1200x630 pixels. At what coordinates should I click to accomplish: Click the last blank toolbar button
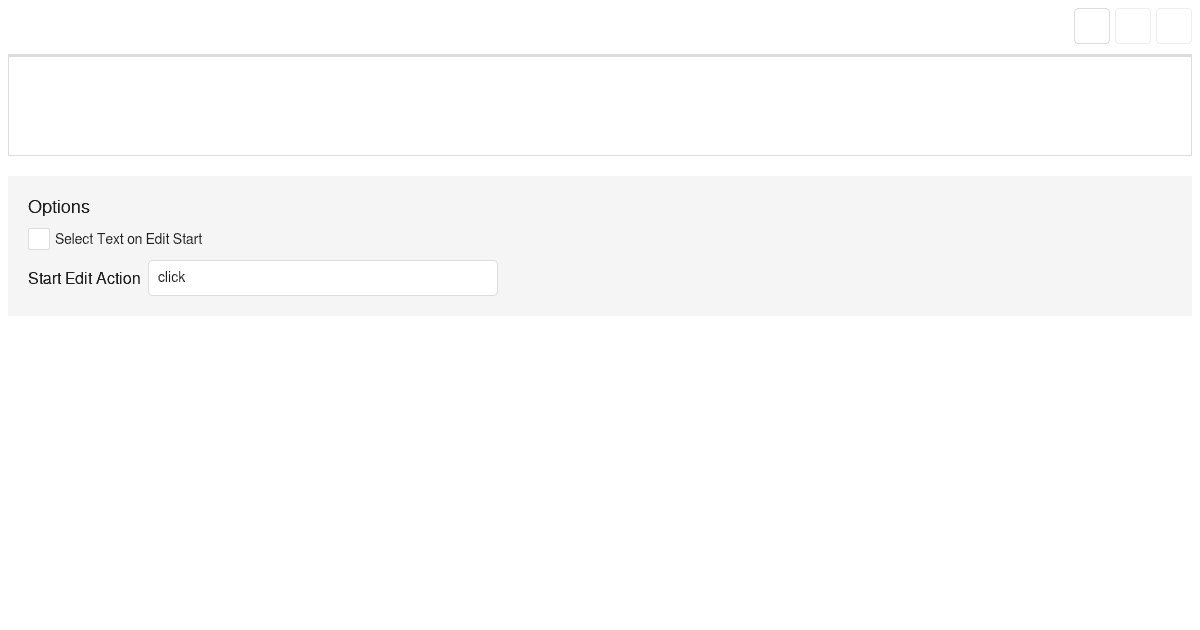tap(1174, 26)
